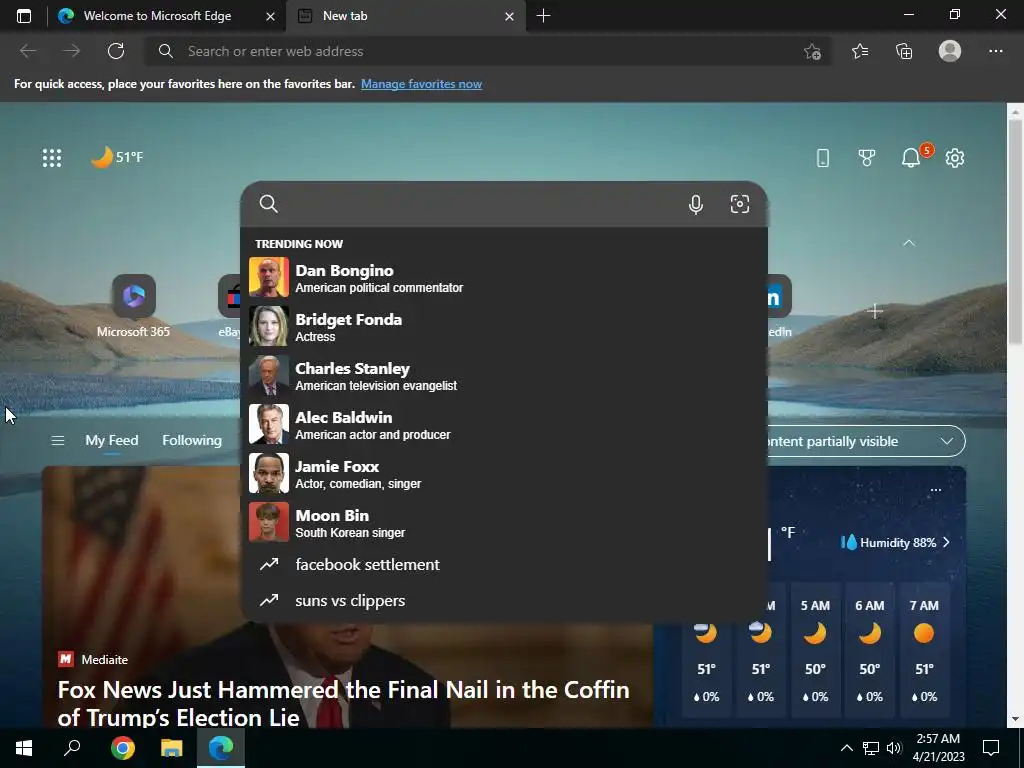This screenshot has width=1024, height=768.
Task: Select Charles Stanley trending suggestion
Action: (x=504, y=376)
